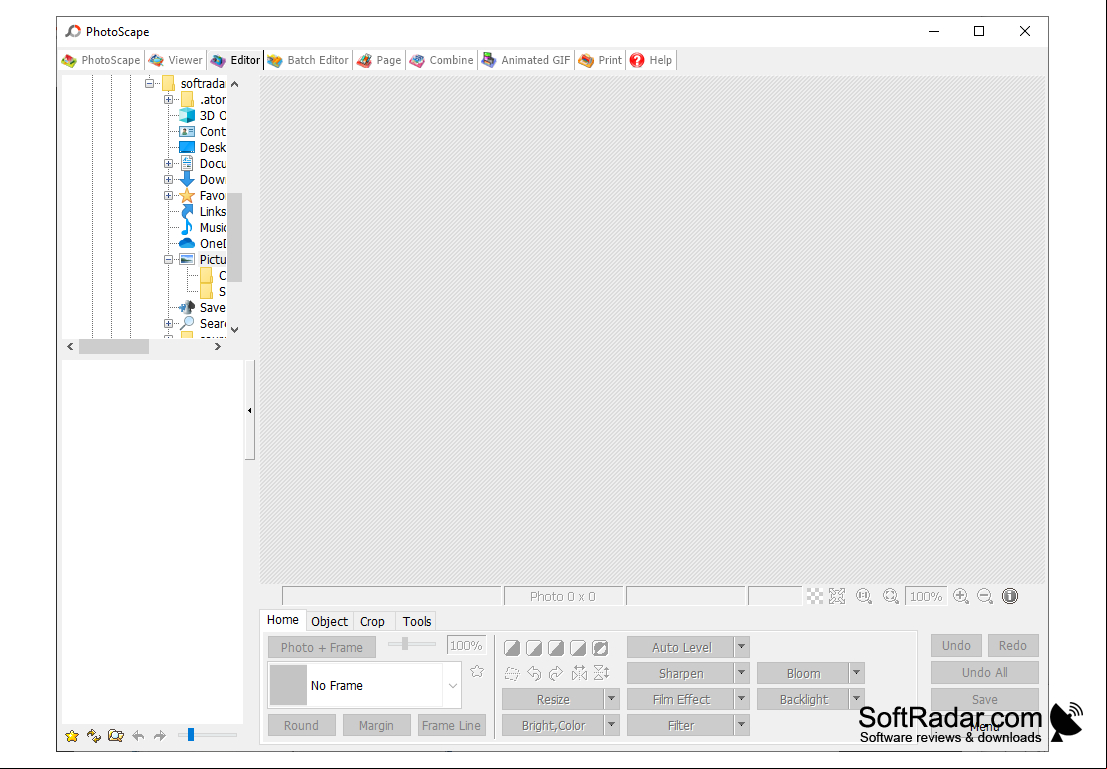The image size is (1107, 769).
Task: Open the Backlight dropdown arrow
Action: (856, 699)
